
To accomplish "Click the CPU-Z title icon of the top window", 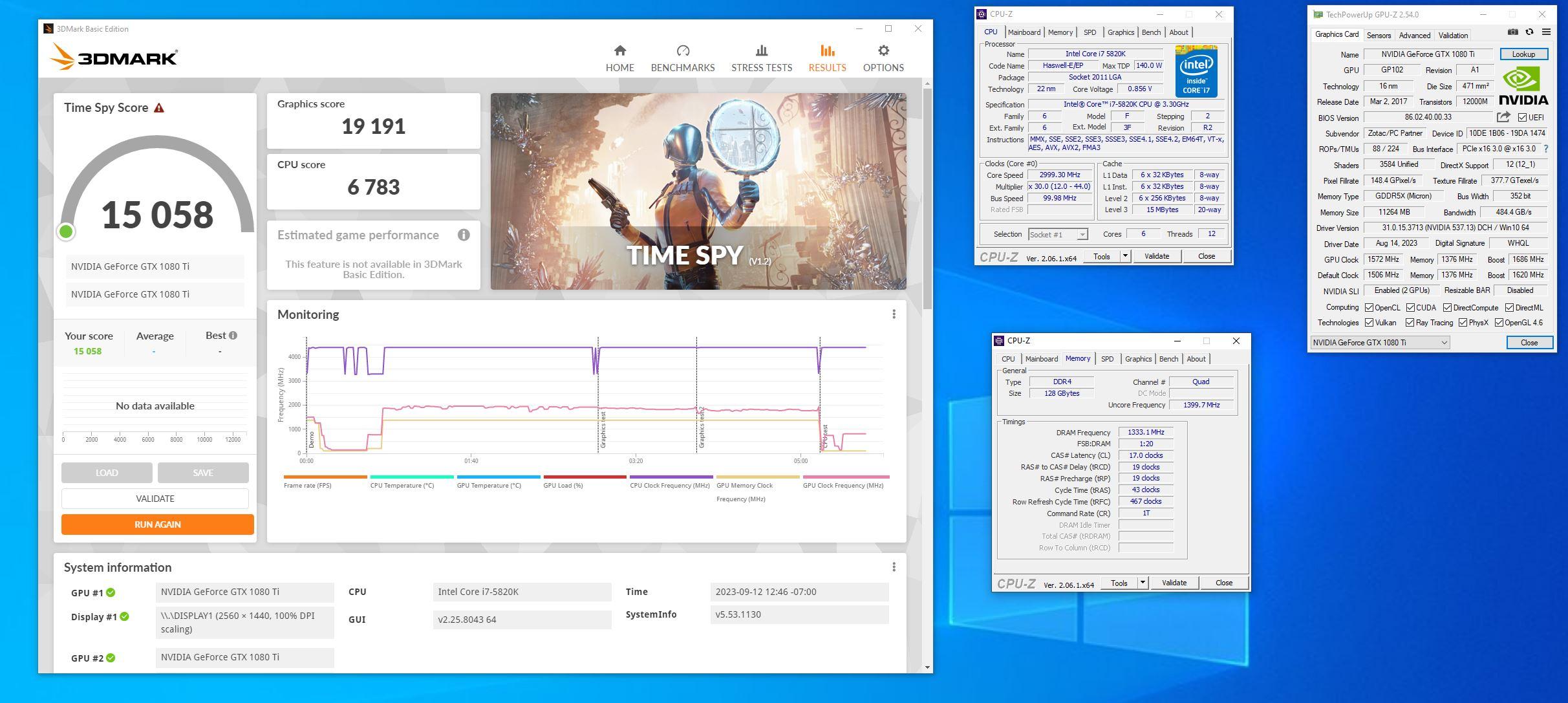I will [982, 14].
